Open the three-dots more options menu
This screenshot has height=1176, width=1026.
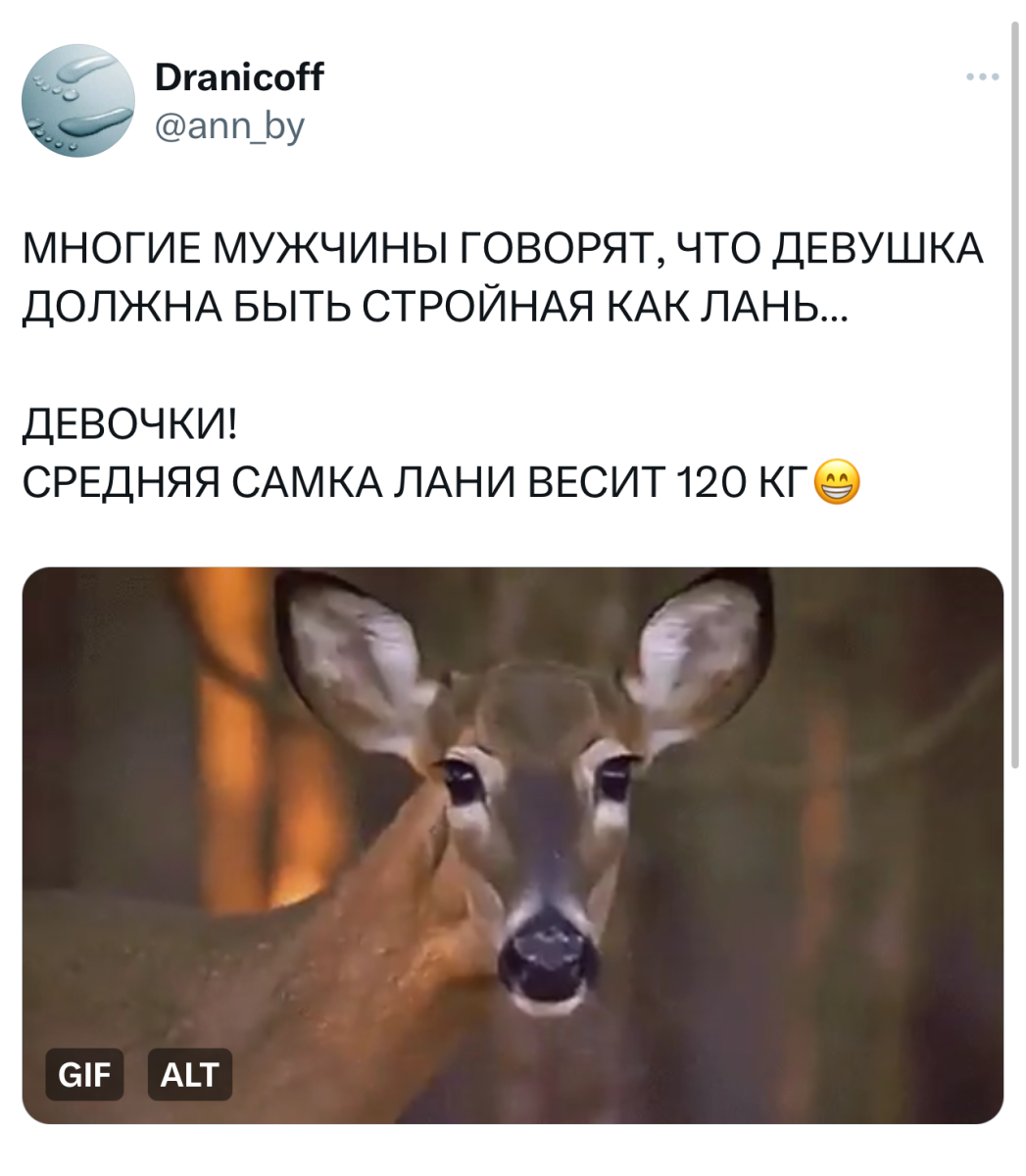(982, 76)
